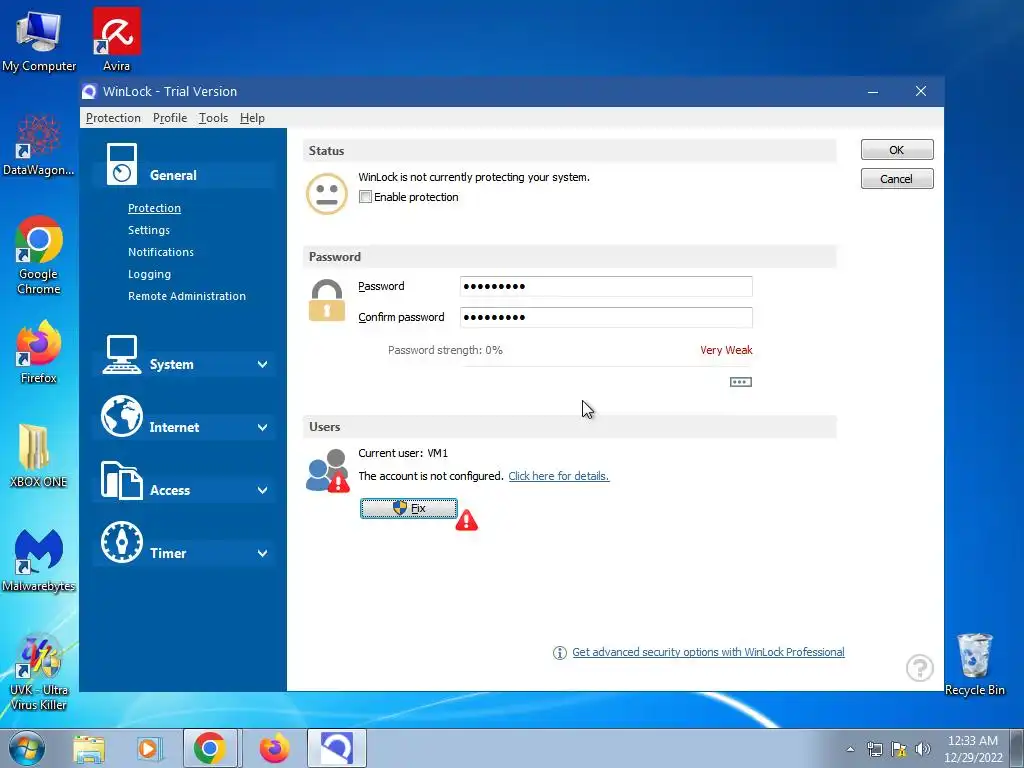Select the XBOX ONE folder icon
The width and height of the screenshot is (1024, 768).
(x=39, y=456)
